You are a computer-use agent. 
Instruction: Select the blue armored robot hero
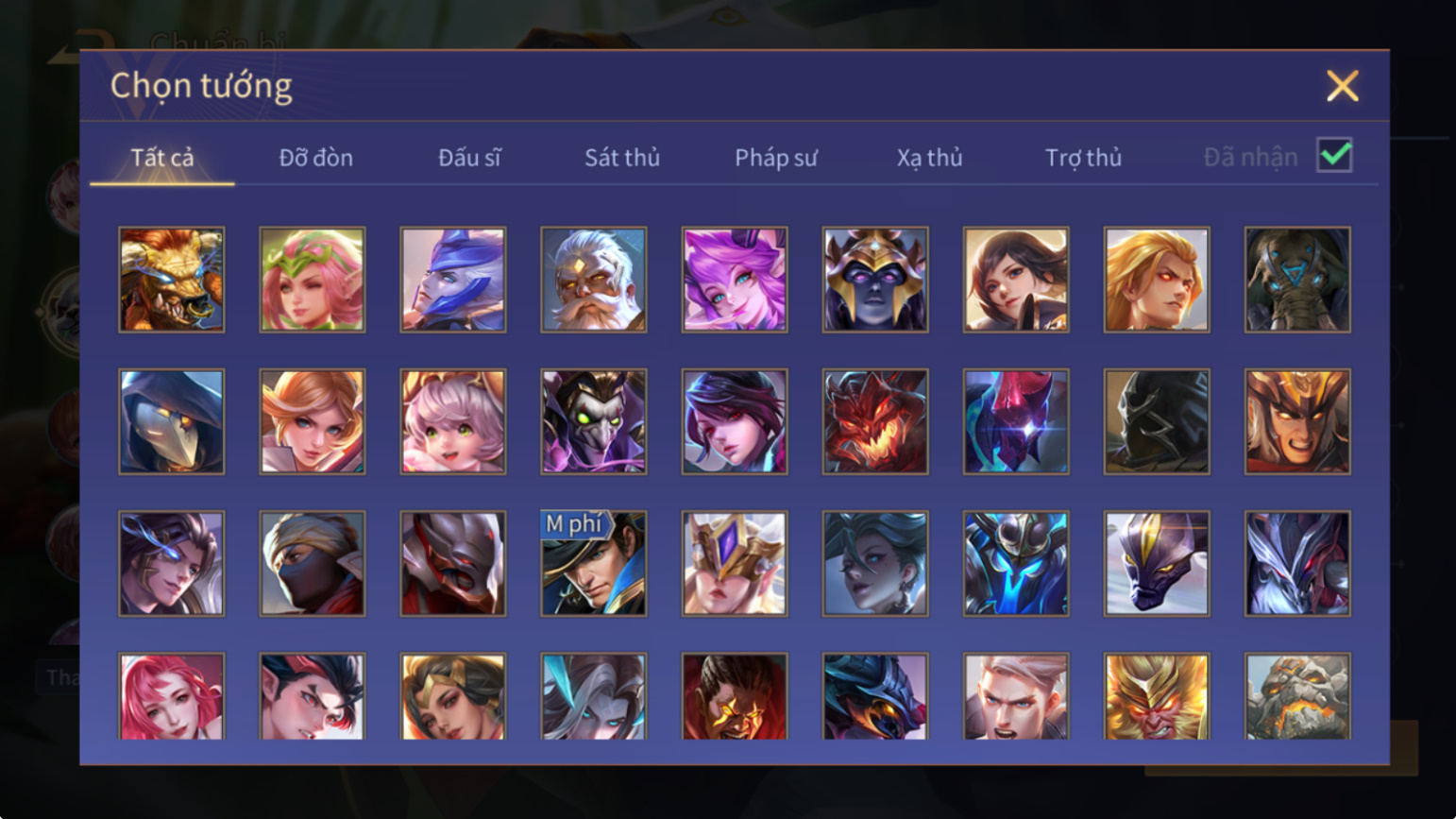pos(1016,564)
